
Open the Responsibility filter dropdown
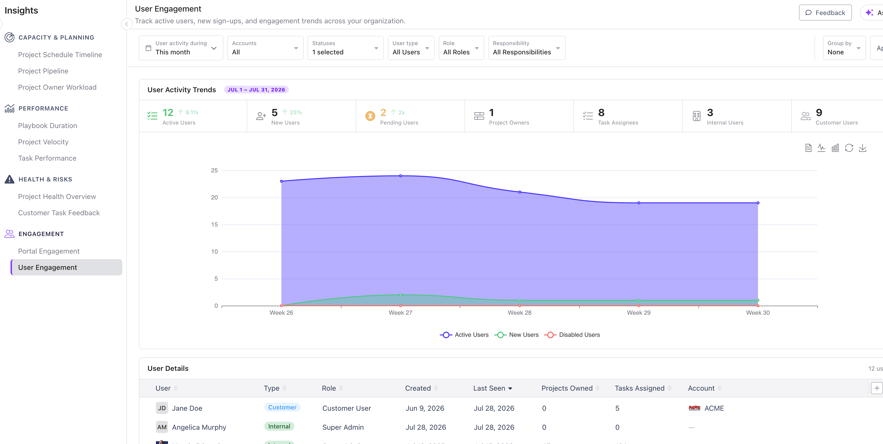527,48
